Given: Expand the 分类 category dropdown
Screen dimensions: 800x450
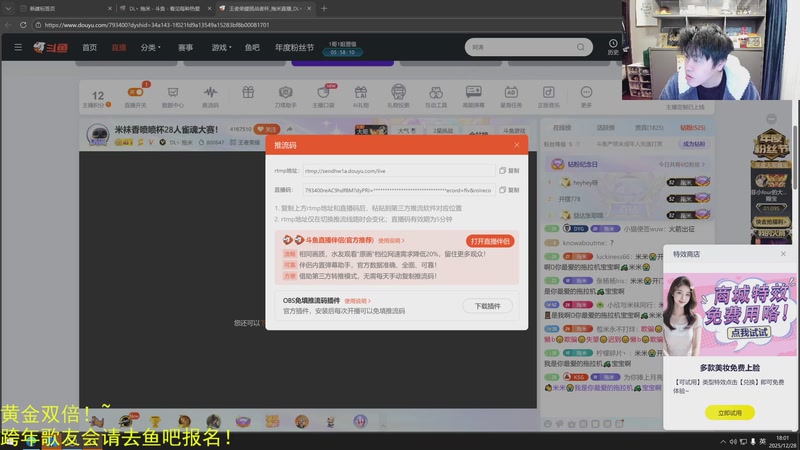Looking at the screenshot, I should click(150, 47).
